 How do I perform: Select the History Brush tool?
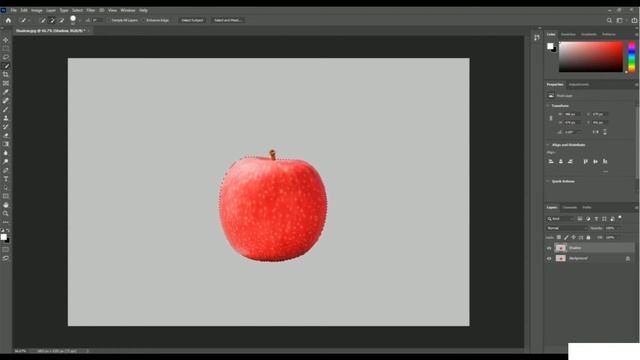pos(6,127)
